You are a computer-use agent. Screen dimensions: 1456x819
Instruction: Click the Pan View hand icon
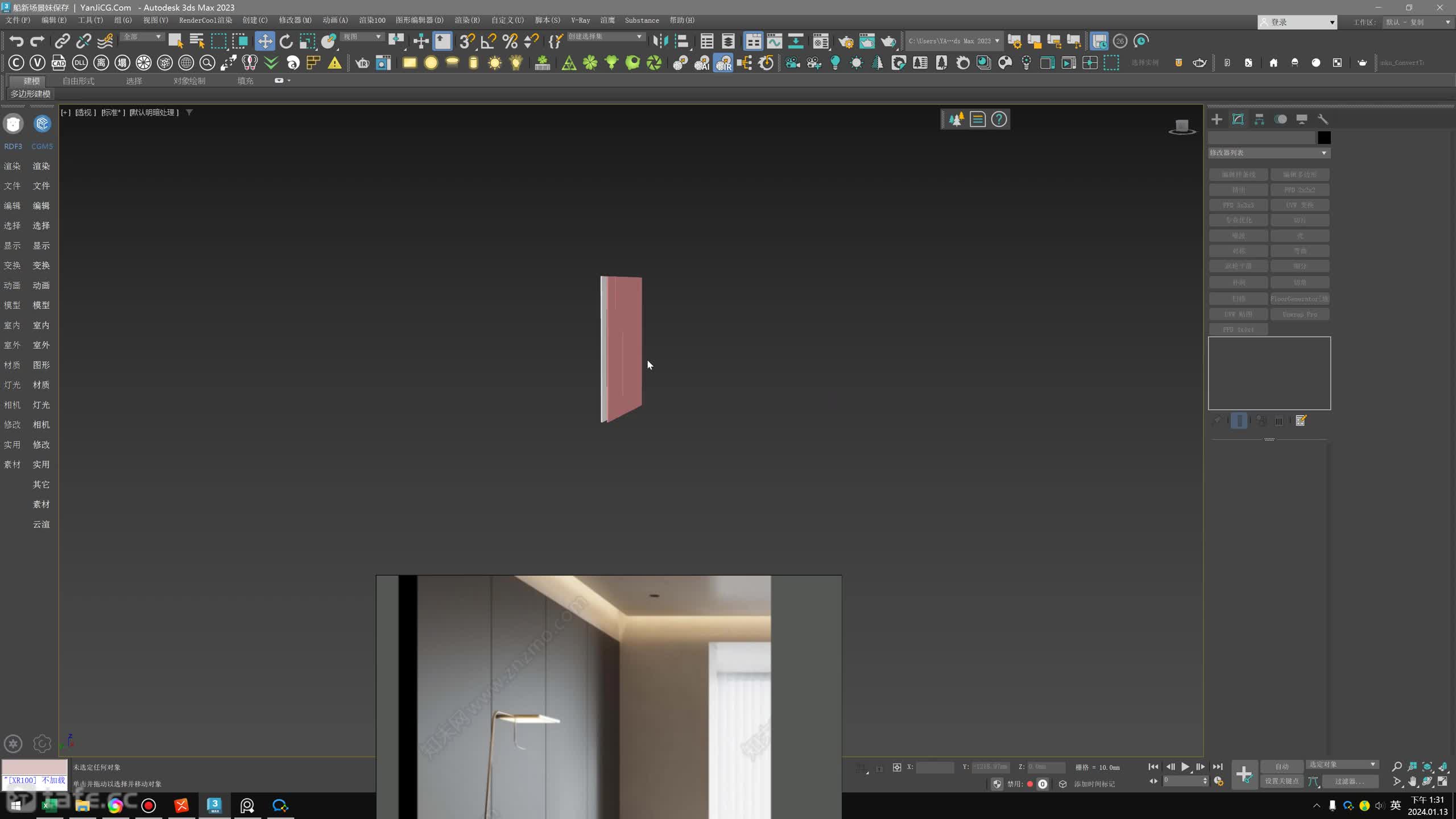(x=1412, y=781)
